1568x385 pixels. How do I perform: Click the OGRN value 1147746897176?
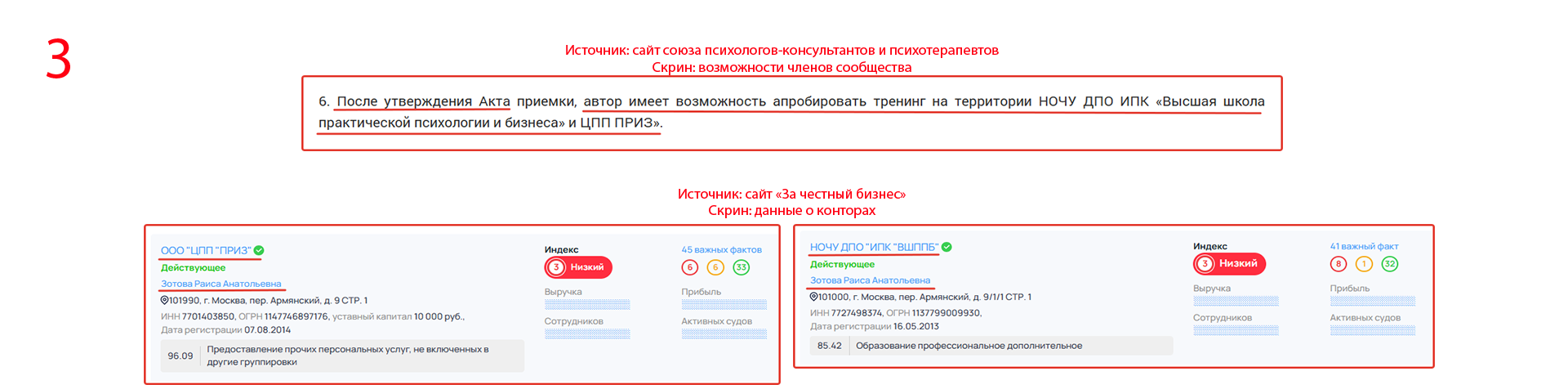click(x=296, y=316)
